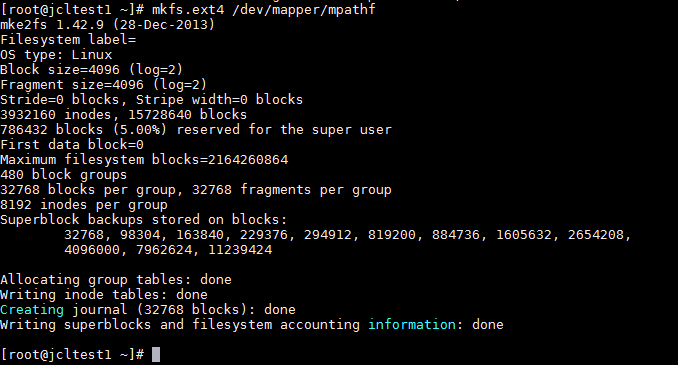The width and height of the screenshot is (678, 365).
Task: Click the '8192 inodes per group' line
Action: click(83, 205)
